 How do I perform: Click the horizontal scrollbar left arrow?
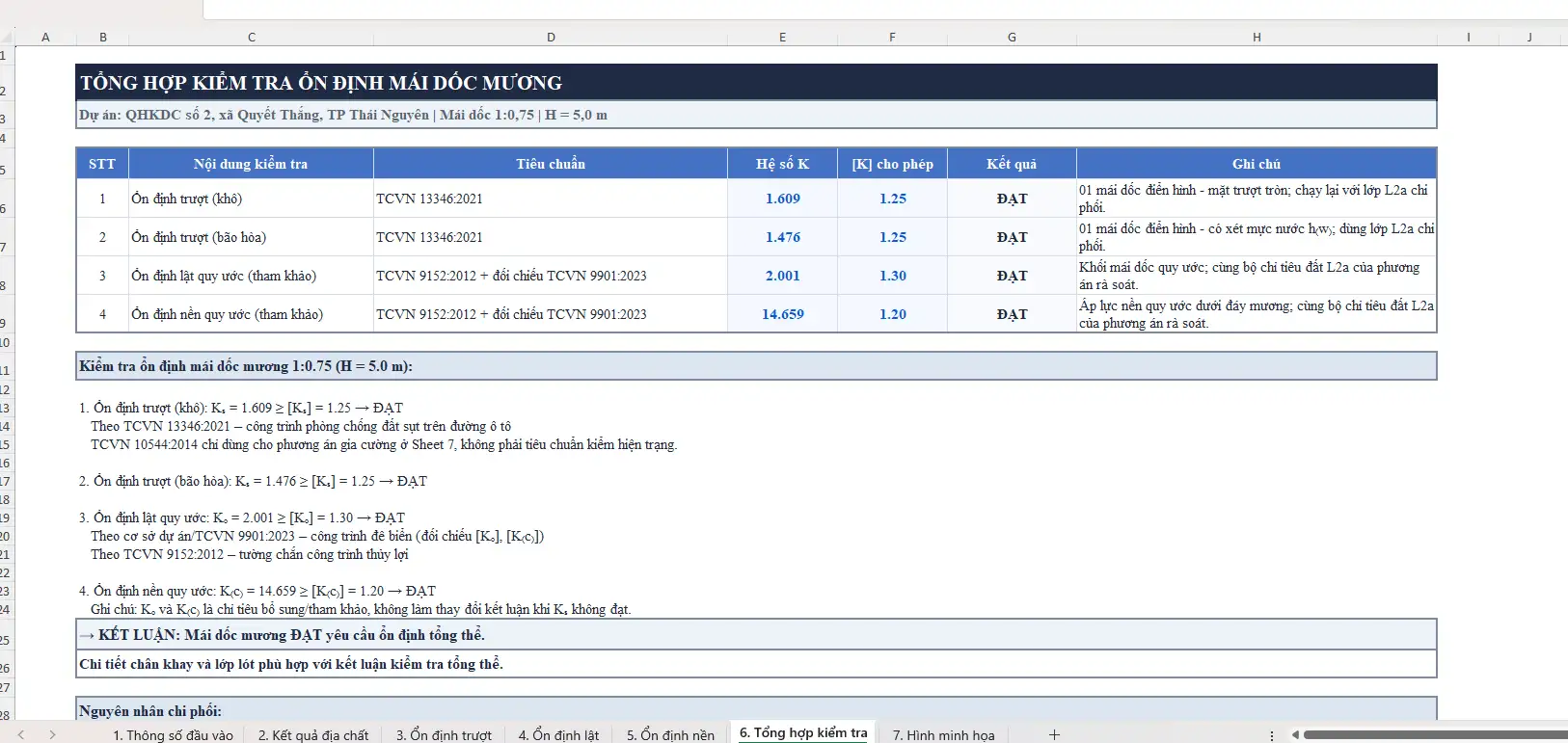1295,734
